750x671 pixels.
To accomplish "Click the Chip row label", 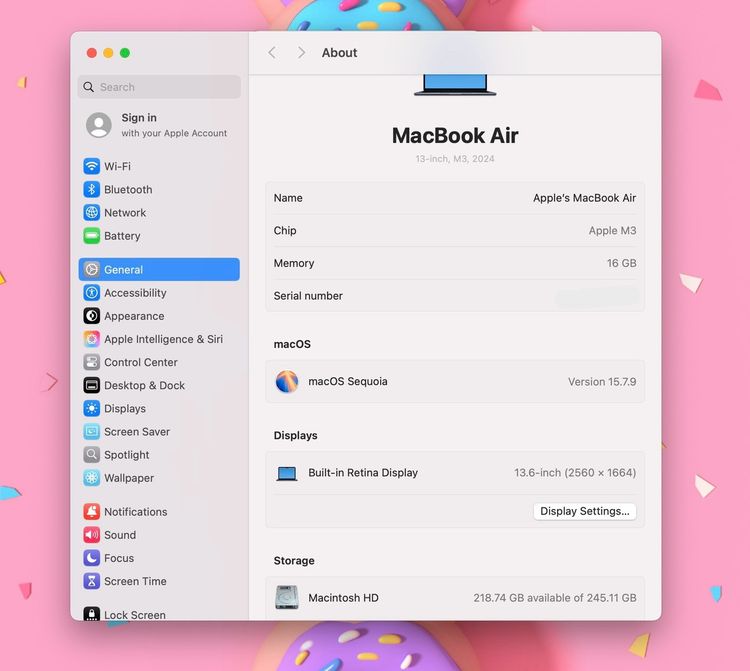I will pyautogui.click(x=285, y=231).
